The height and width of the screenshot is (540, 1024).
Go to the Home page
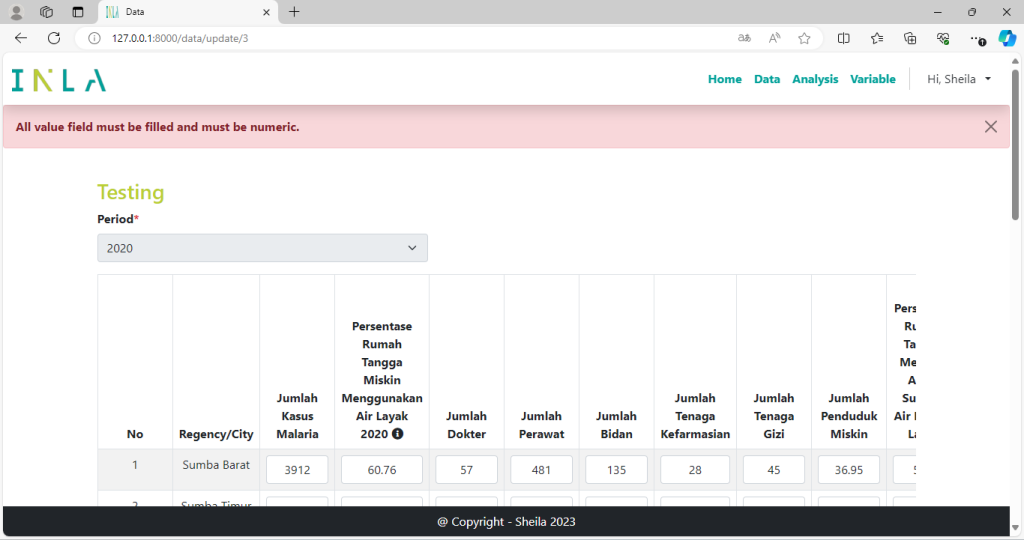pos(725,79)
